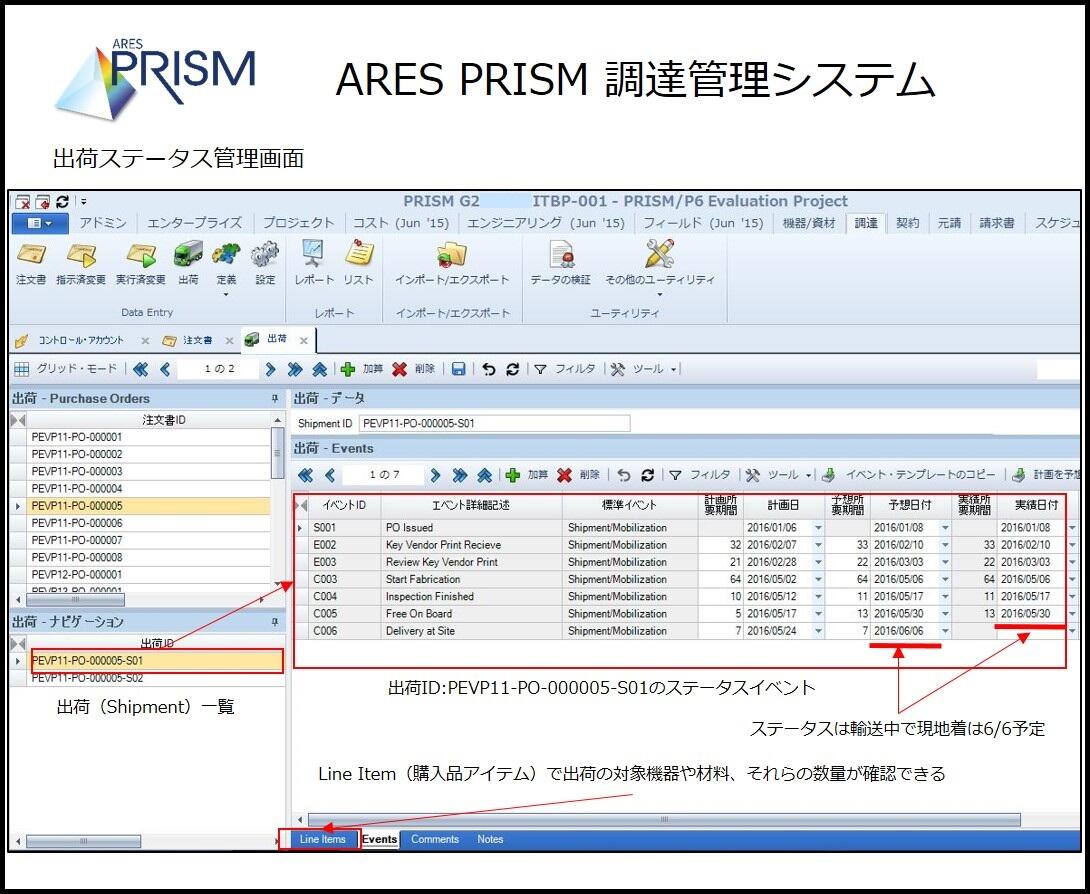Switch to the Line Items tab
1090x894 pixels.
tap(323, 839)
